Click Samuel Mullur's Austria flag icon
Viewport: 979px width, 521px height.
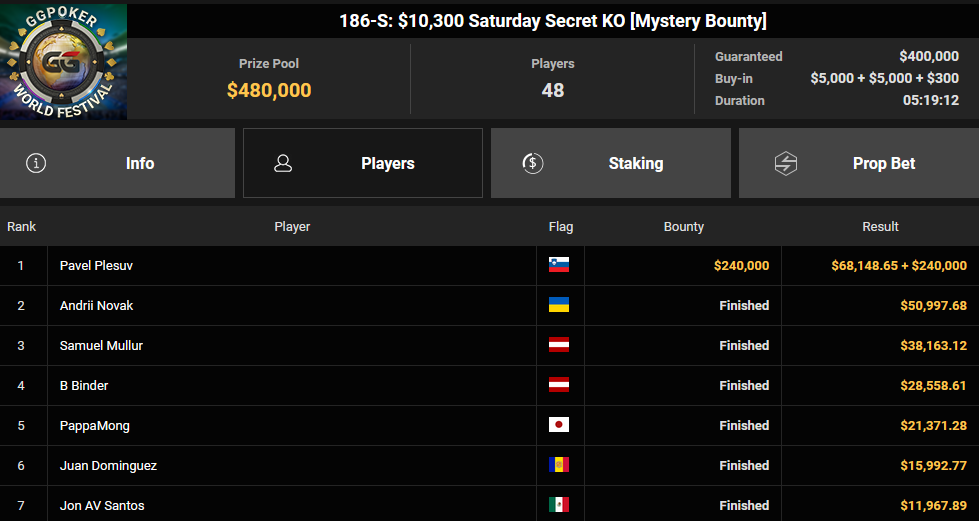coord(559,345)
